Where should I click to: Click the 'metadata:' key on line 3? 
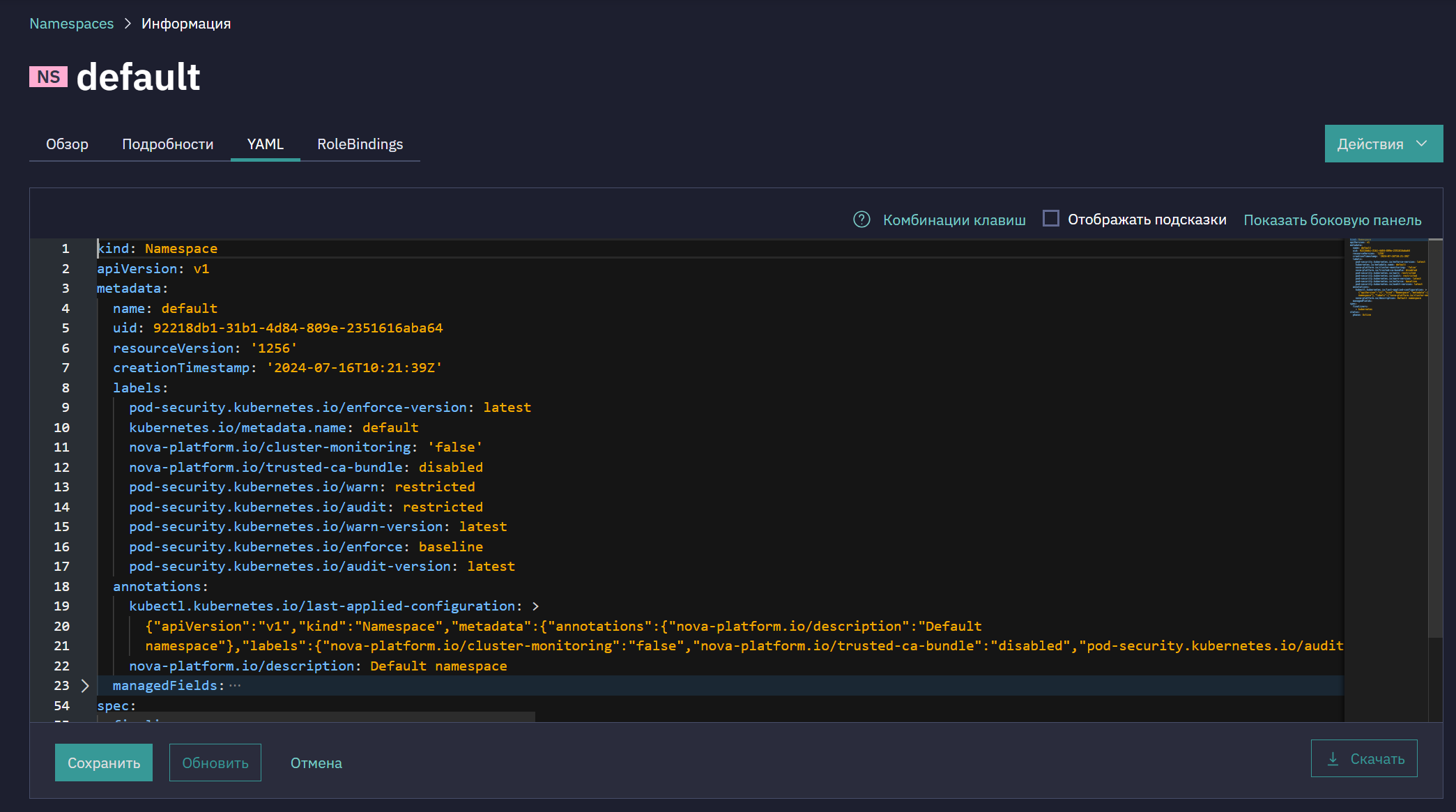coord(132,288)
